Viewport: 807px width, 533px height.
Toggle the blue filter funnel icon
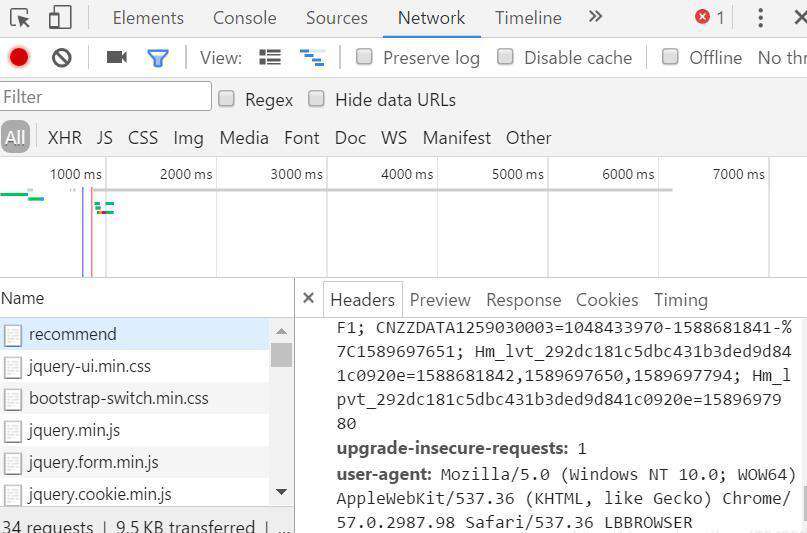tap(157, 58)
